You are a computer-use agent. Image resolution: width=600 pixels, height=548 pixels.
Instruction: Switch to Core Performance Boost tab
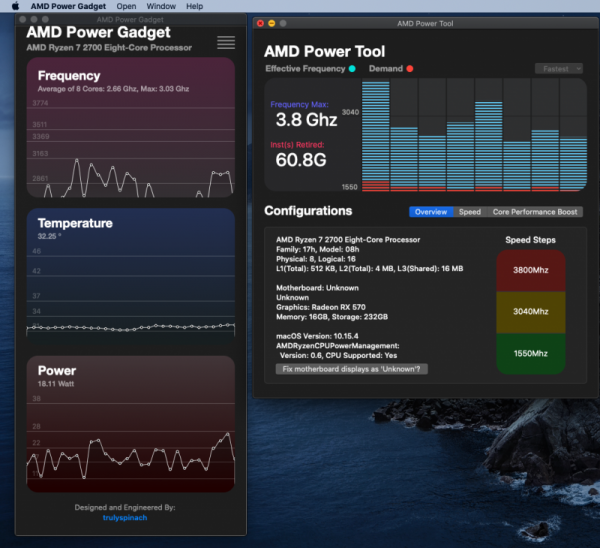coord(535,212)
